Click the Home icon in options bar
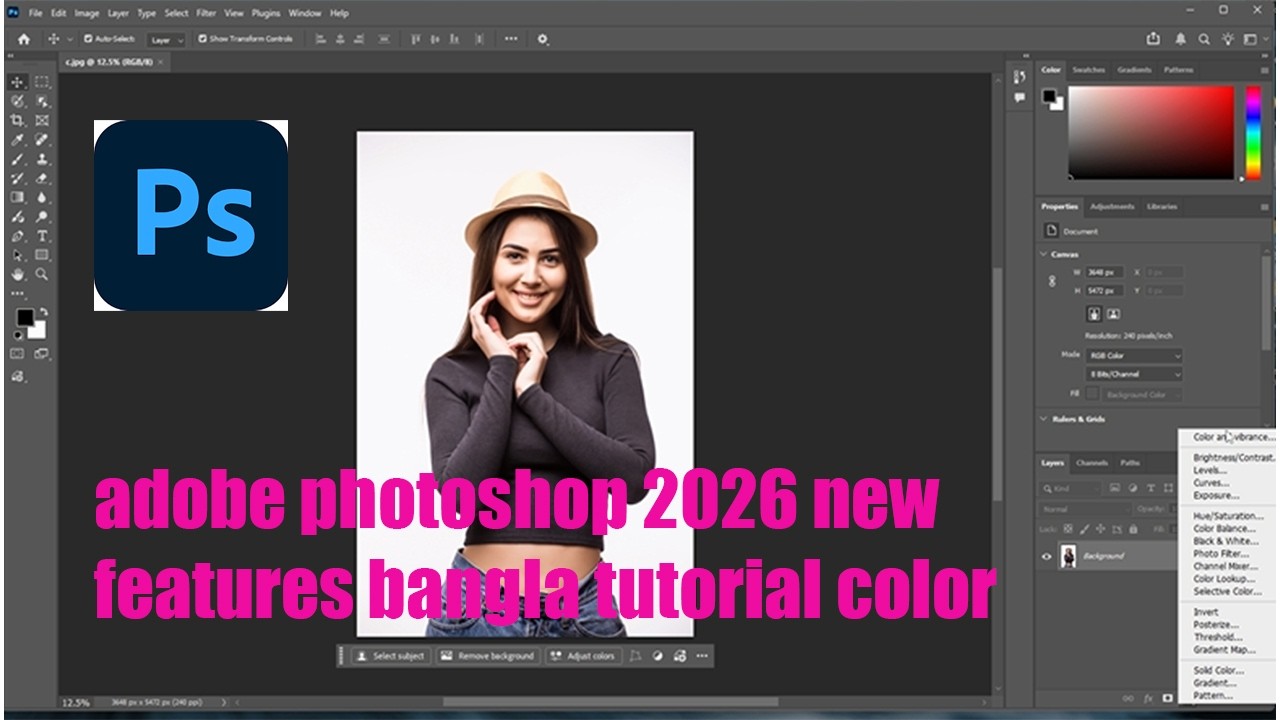 point(24,39)
